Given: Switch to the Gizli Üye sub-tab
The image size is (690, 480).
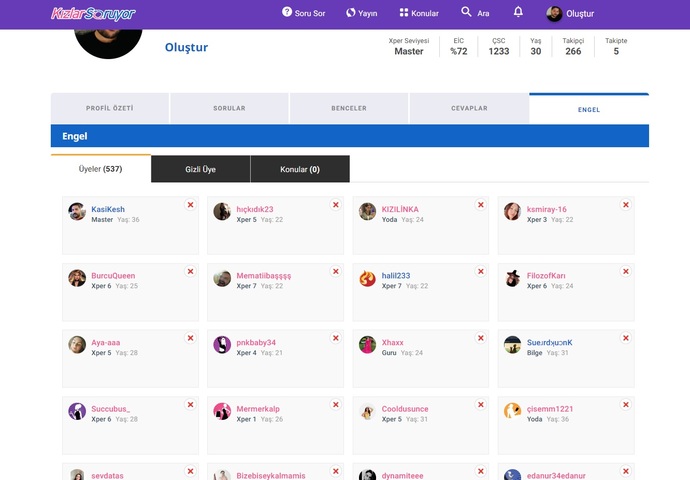Looking at the screenshot, I should (201, 169).
